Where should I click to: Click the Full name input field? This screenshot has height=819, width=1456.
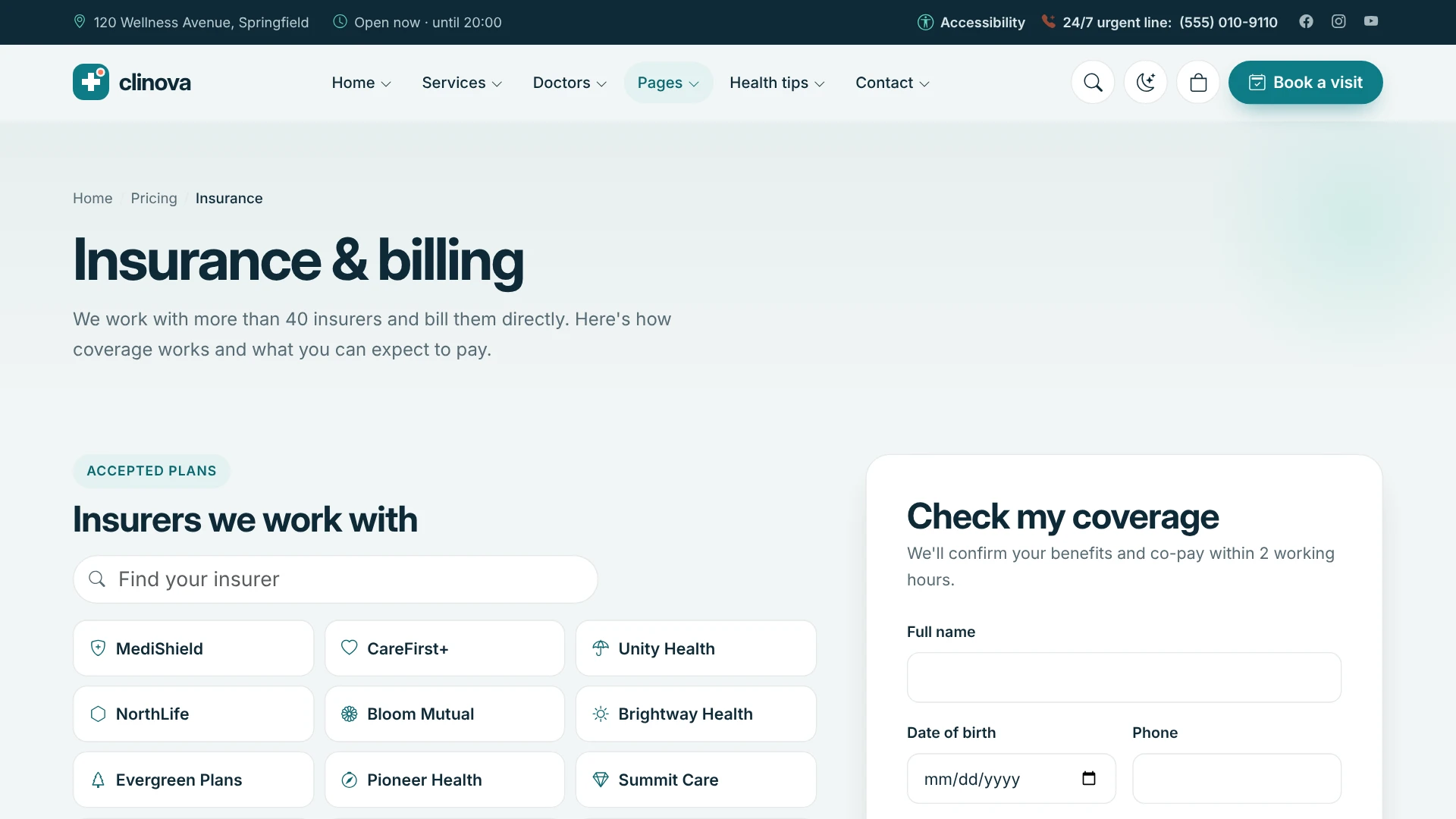tap(1124, 677)
